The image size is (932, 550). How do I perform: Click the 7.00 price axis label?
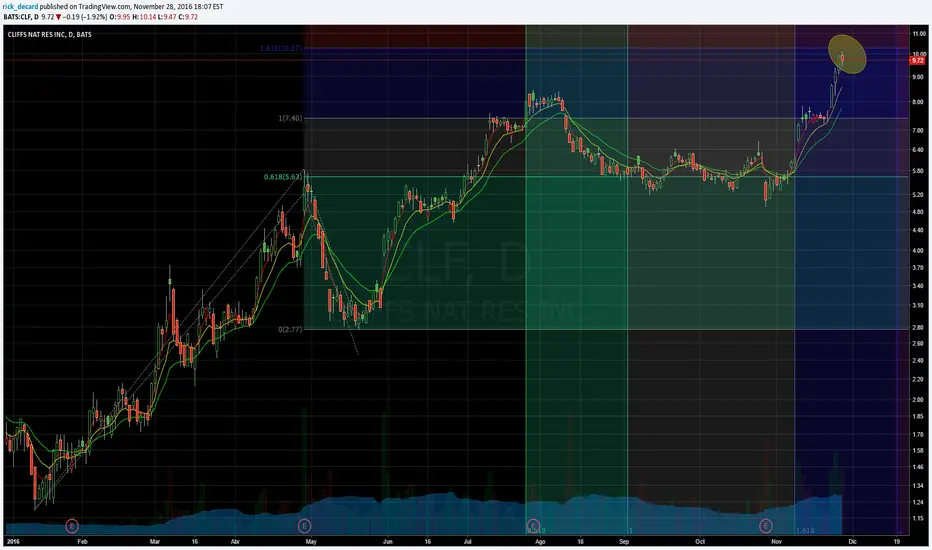tap(918, 131)
